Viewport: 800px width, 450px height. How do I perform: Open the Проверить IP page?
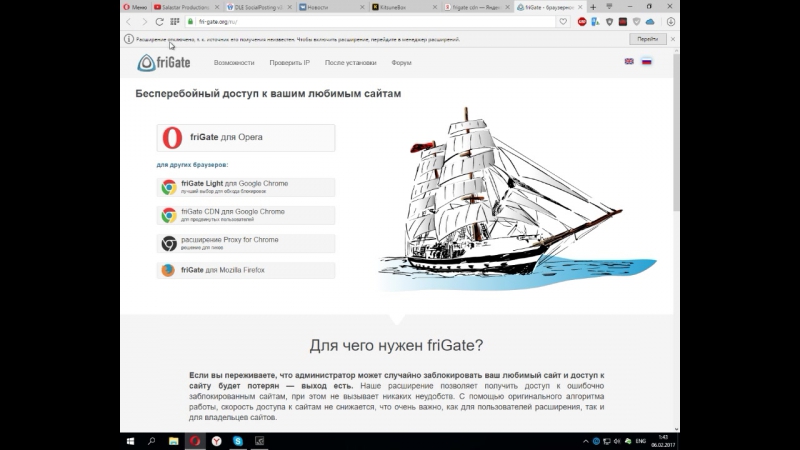289,63
